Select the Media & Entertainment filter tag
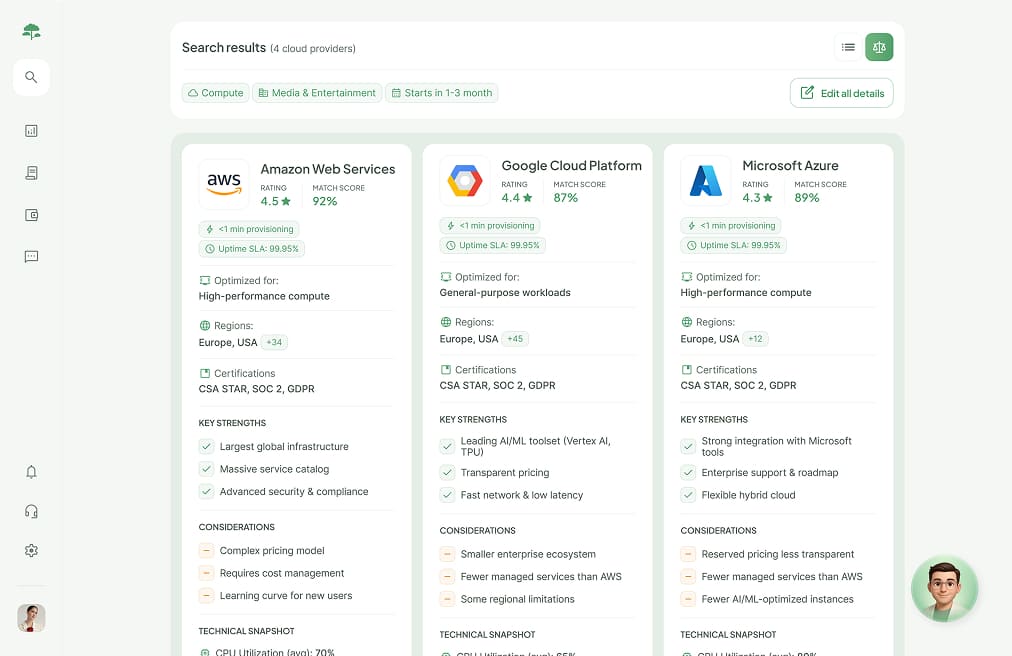1012x656 pixels. coord(317,93)
